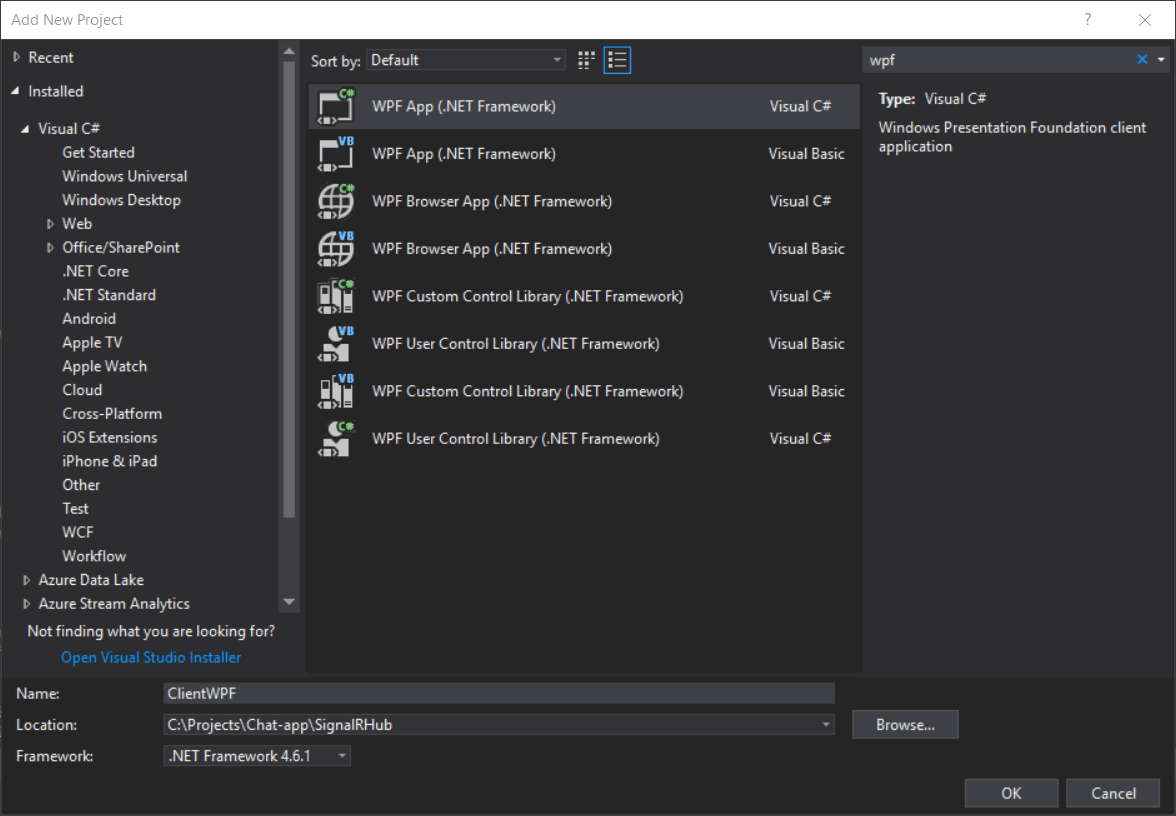Click the Visual Basic WPF Browser App globe icon
Viewport: 1176px width, 816px height.
[x=336, y=249]
